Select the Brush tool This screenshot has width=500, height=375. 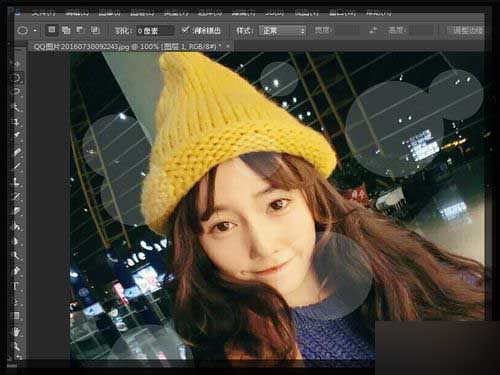tap(16, 166)
